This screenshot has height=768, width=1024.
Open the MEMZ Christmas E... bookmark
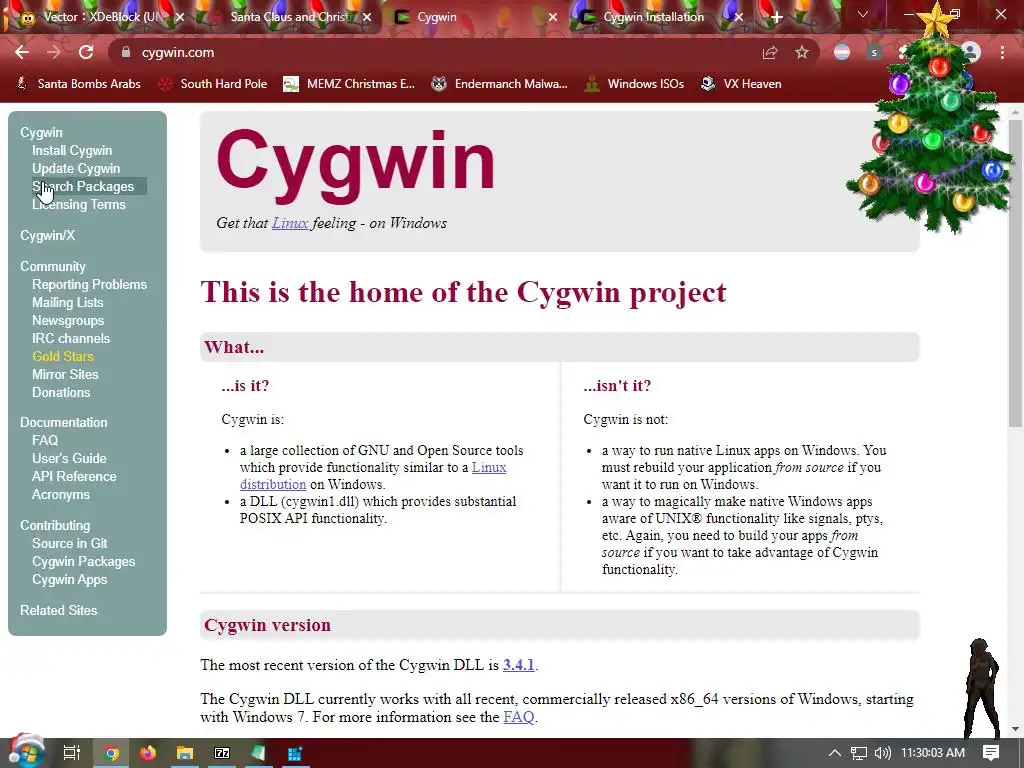(349, 84)
